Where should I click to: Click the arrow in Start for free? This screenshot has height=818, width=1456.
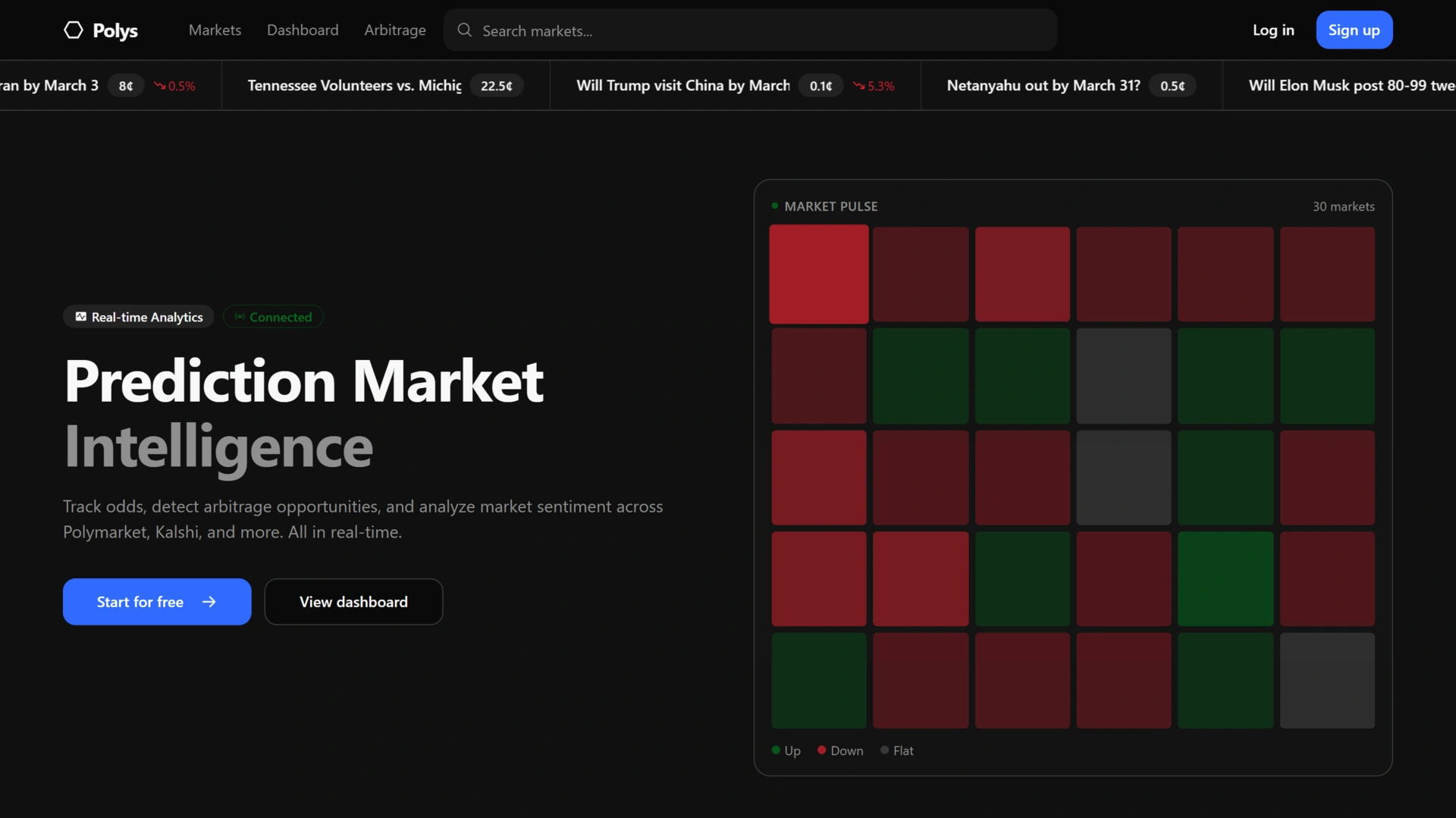coord(209,602)
